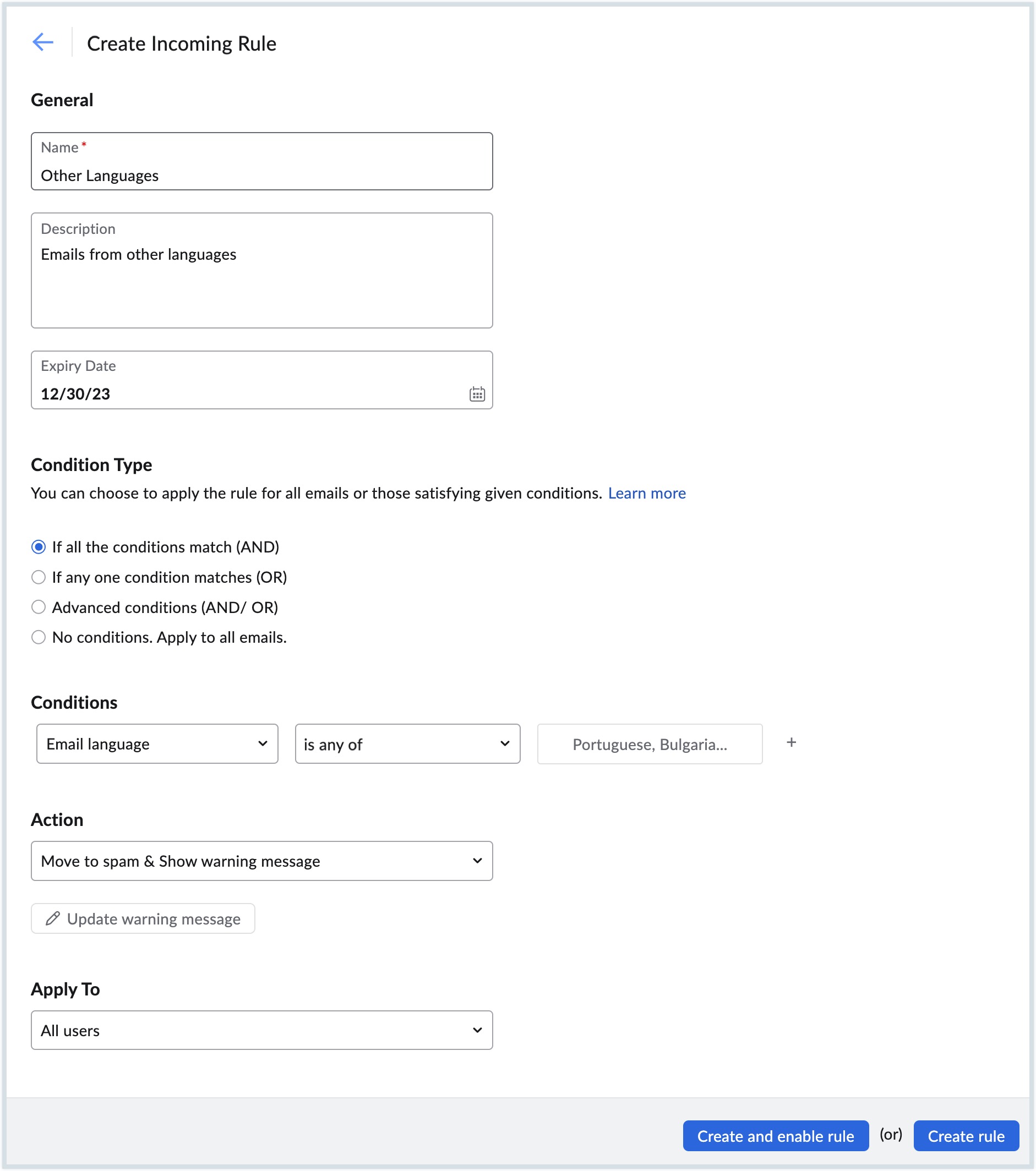The image size is (1036, 1171).
Task: Pick 'No conditions. Apply to all emails.'
Action: click(x=39, y=637)
